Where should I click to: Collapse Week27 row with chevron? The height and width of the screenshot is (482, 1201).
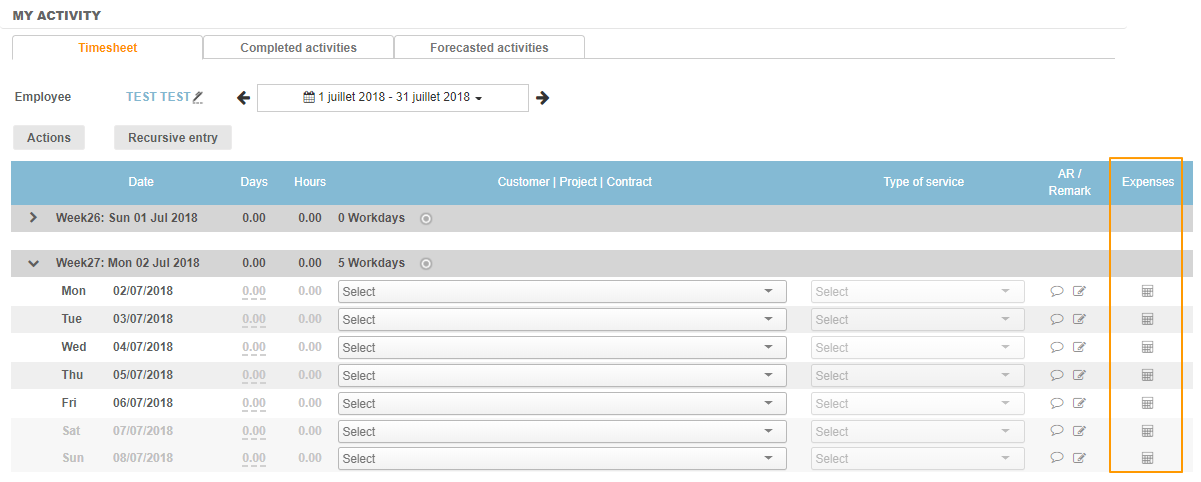33,264
